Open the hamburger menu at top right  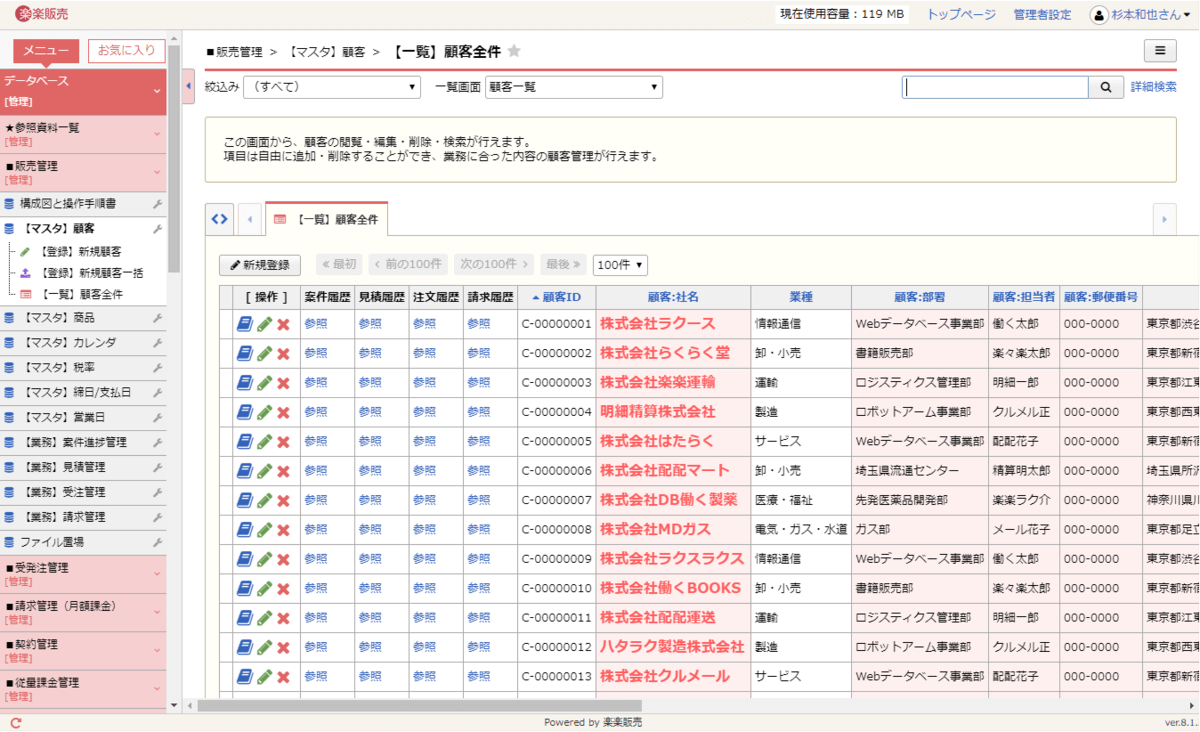(1159, 51)
